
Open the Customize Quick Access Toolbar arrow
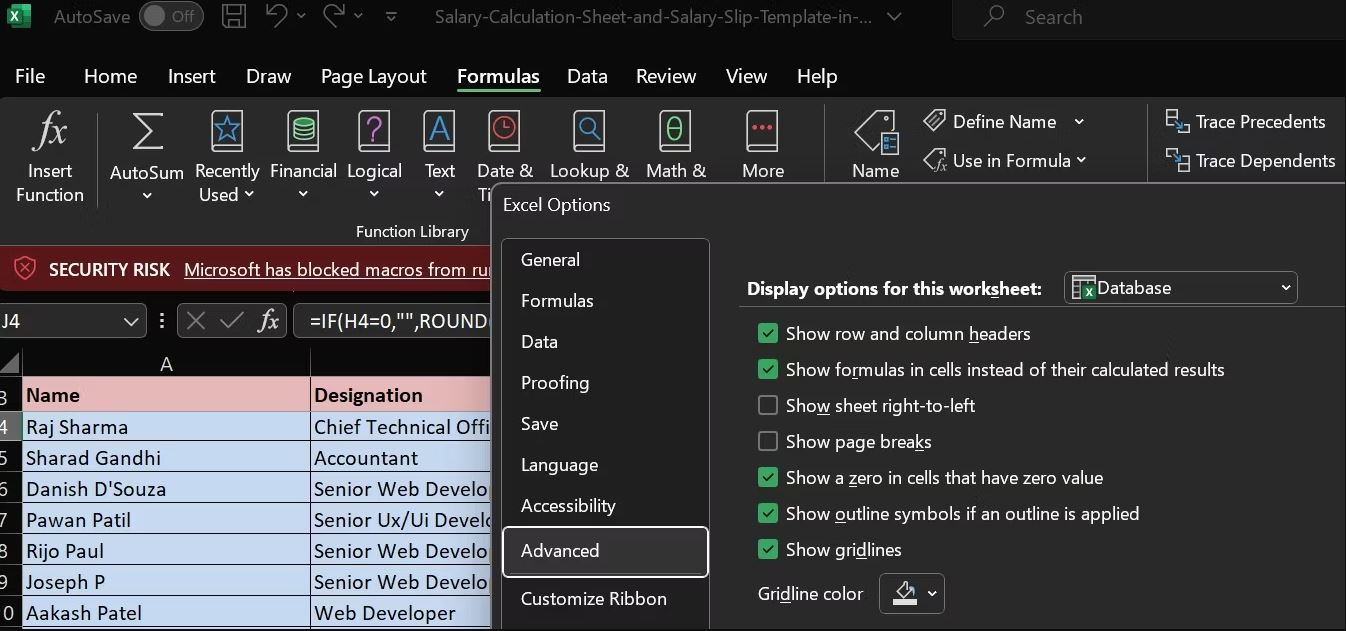pyautogui.click(x=391, y=17)
